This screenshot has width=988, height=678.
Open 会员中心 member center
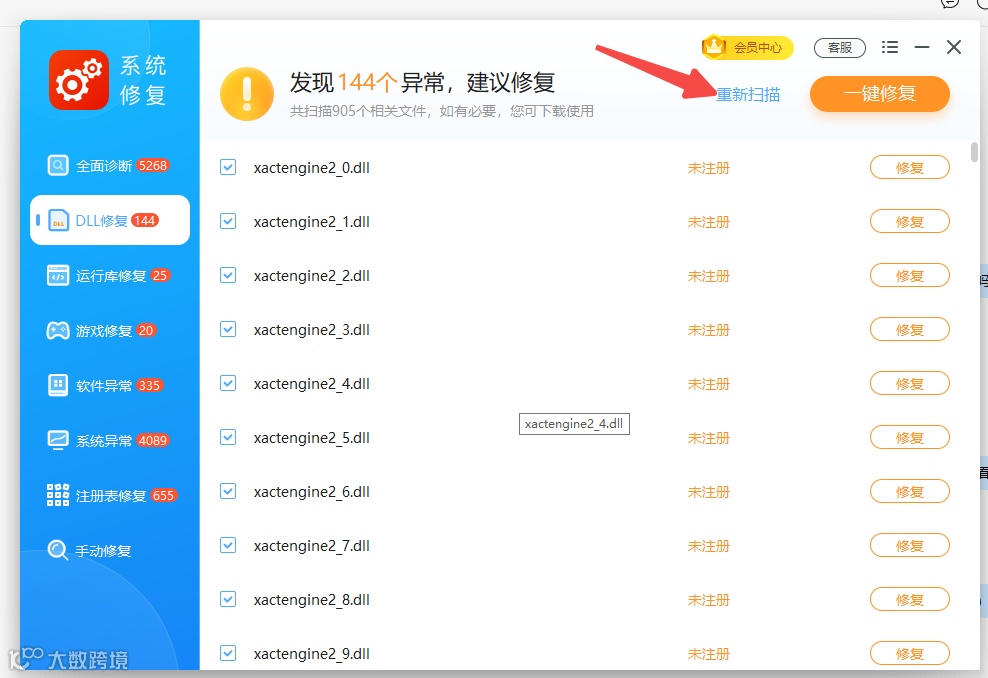[747, 47]
